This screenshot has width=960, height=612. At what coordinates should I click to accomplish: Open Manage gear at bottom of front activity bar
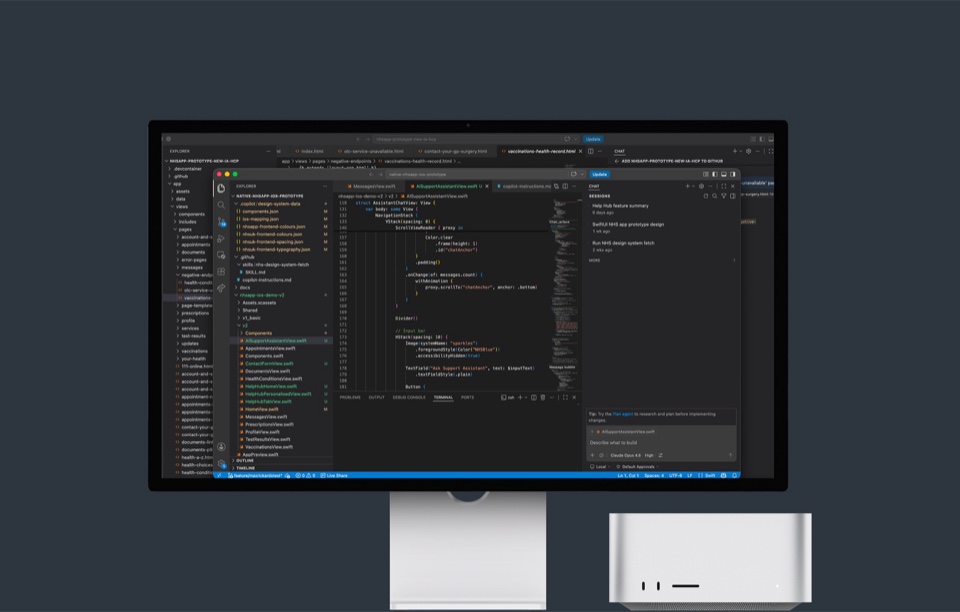[221, 463]
